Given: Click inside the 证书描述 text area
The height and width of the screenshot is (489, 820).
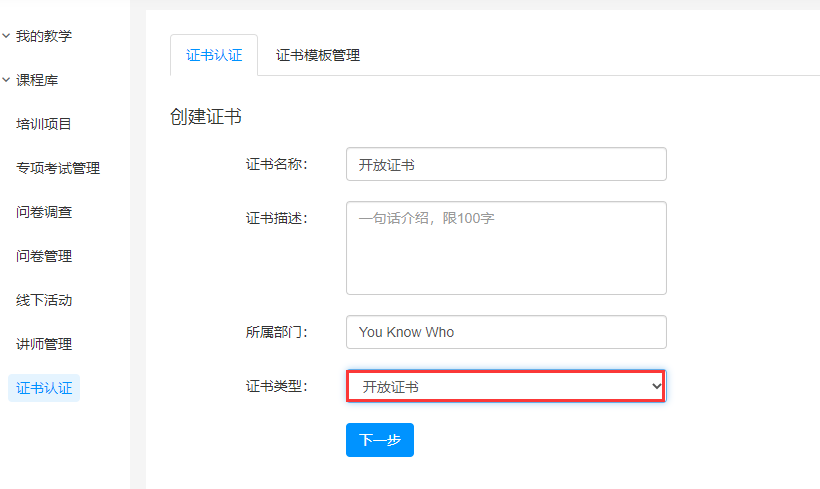Looking at the screenshot, I should [x=506, y=248].
